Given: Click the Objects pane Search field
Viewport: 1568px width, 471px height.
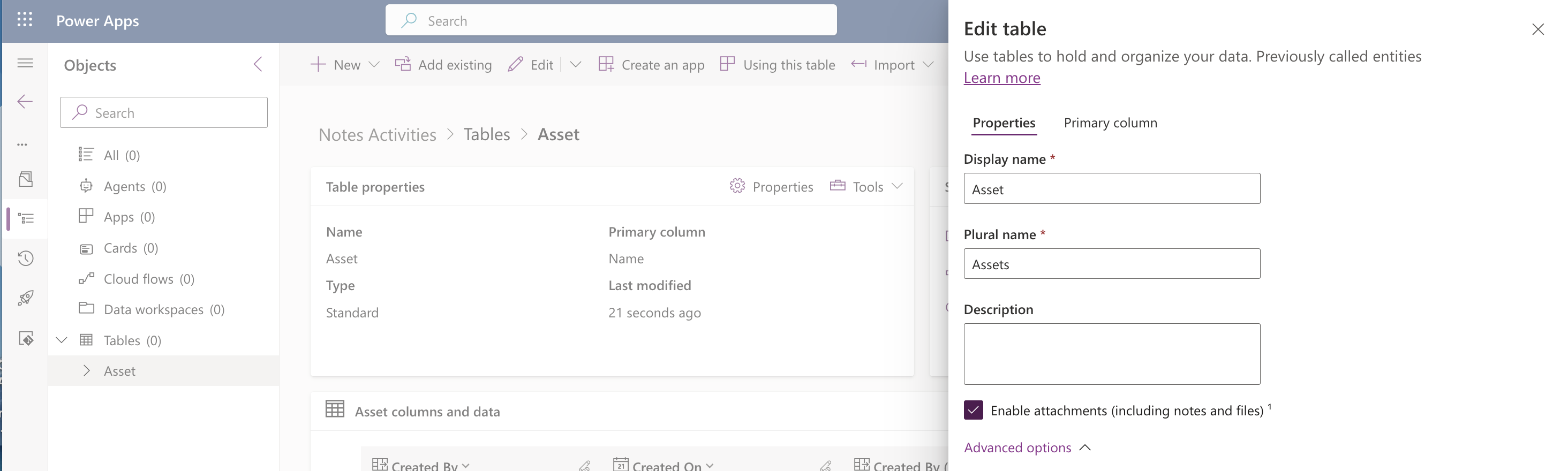Looking at the screenshot, I should pos(164,112).
